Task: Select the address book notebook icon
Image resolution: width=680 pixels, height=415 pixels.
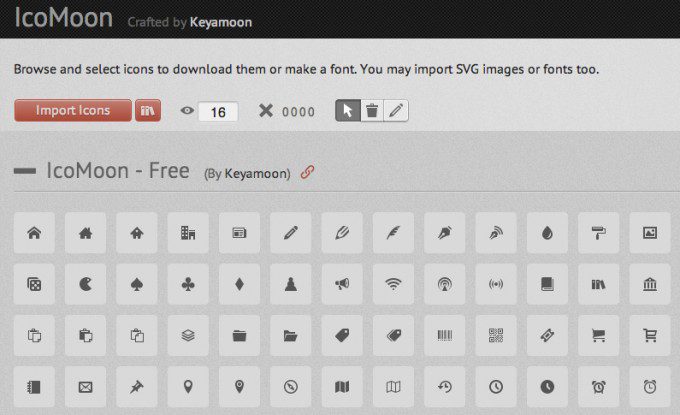Action: point(34,386)
